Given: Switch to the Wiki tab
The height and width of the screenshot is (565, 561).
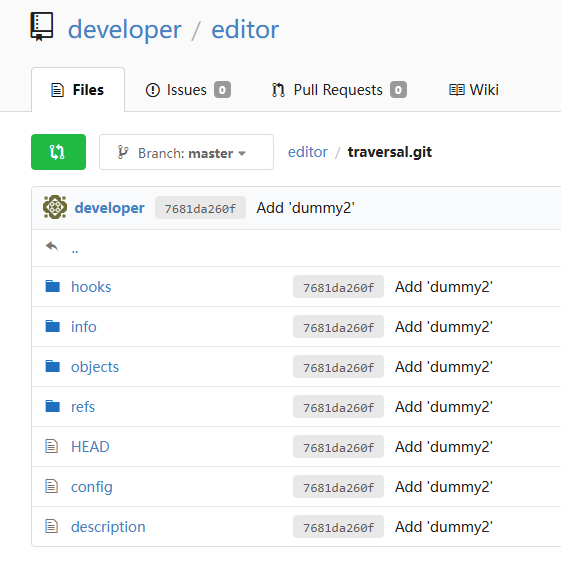Looking at the screenshot, I should click(474, 90).
